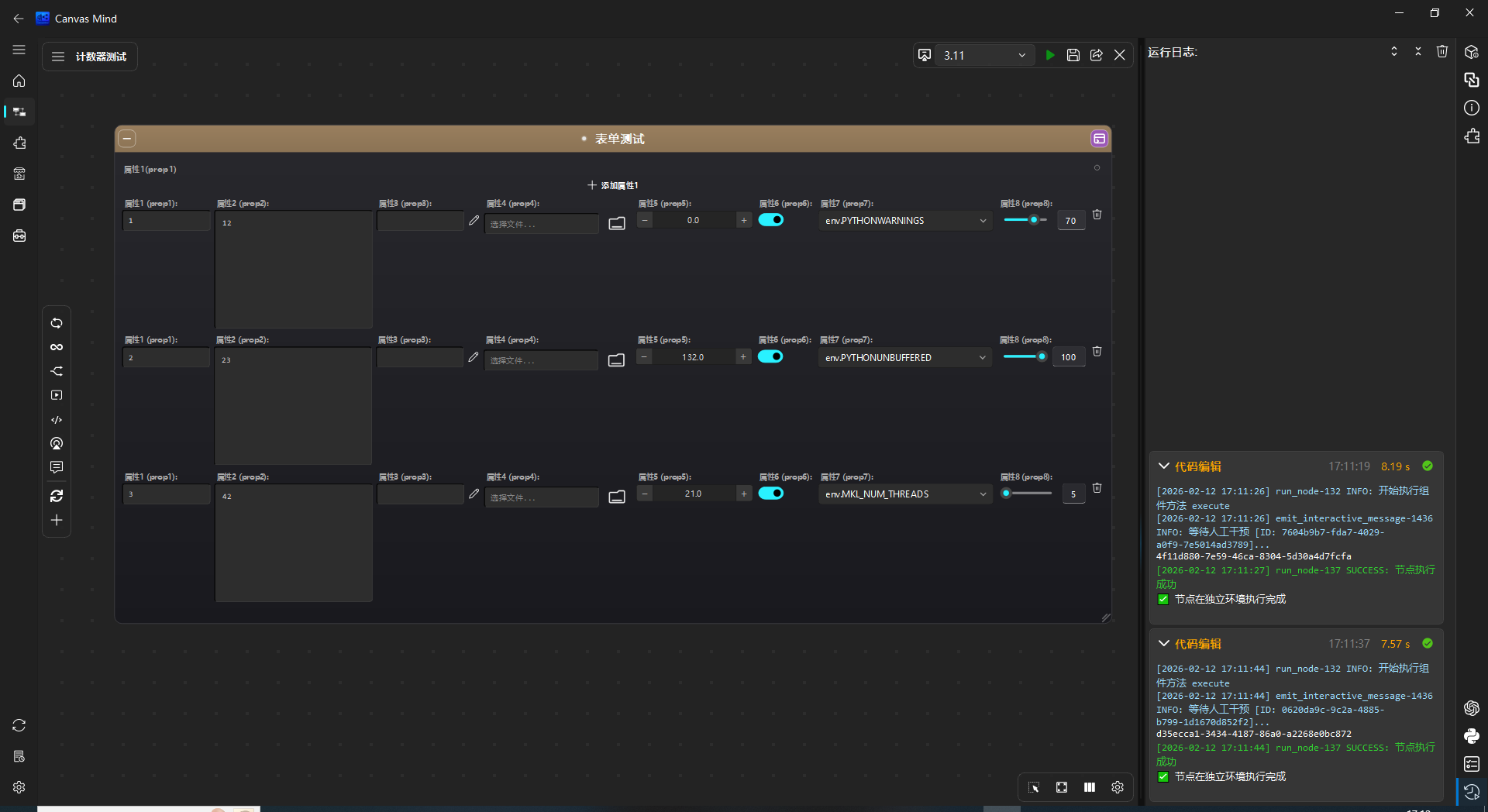
Task: Select the code node tool in palette
Action: coord(57,420)
